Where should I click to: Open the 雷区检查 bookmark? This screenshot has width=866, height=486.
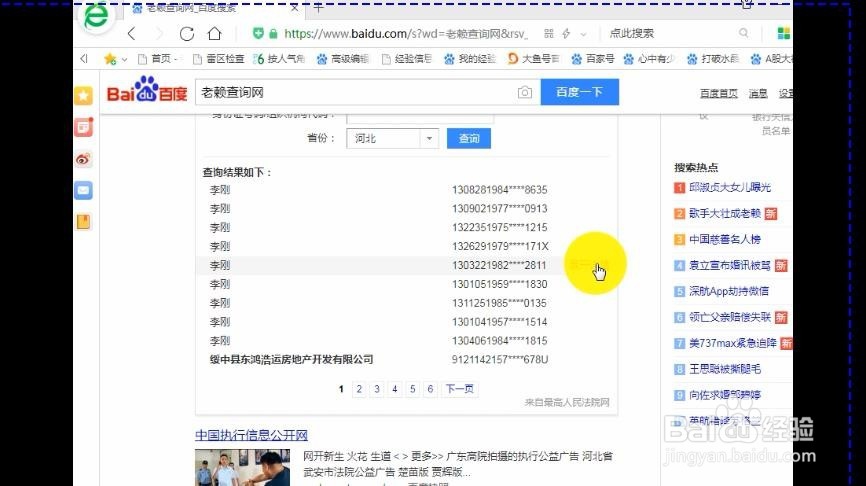(x=219, y=59)
